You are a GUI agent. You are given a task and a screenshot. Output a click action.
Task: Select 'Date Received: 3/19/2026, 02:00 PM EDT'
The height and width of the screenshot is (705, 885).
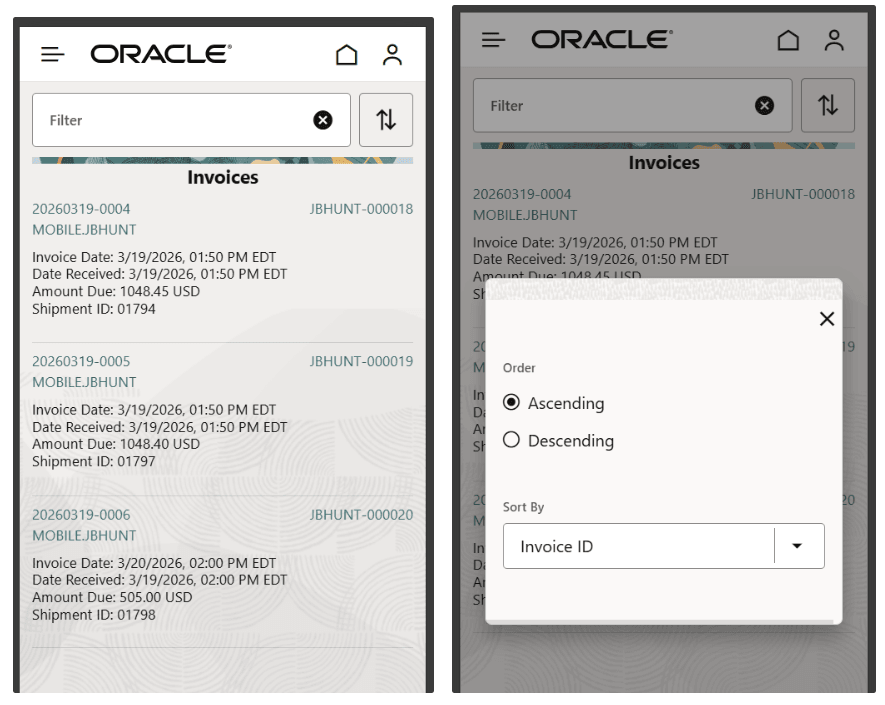(x=160, y=580)
